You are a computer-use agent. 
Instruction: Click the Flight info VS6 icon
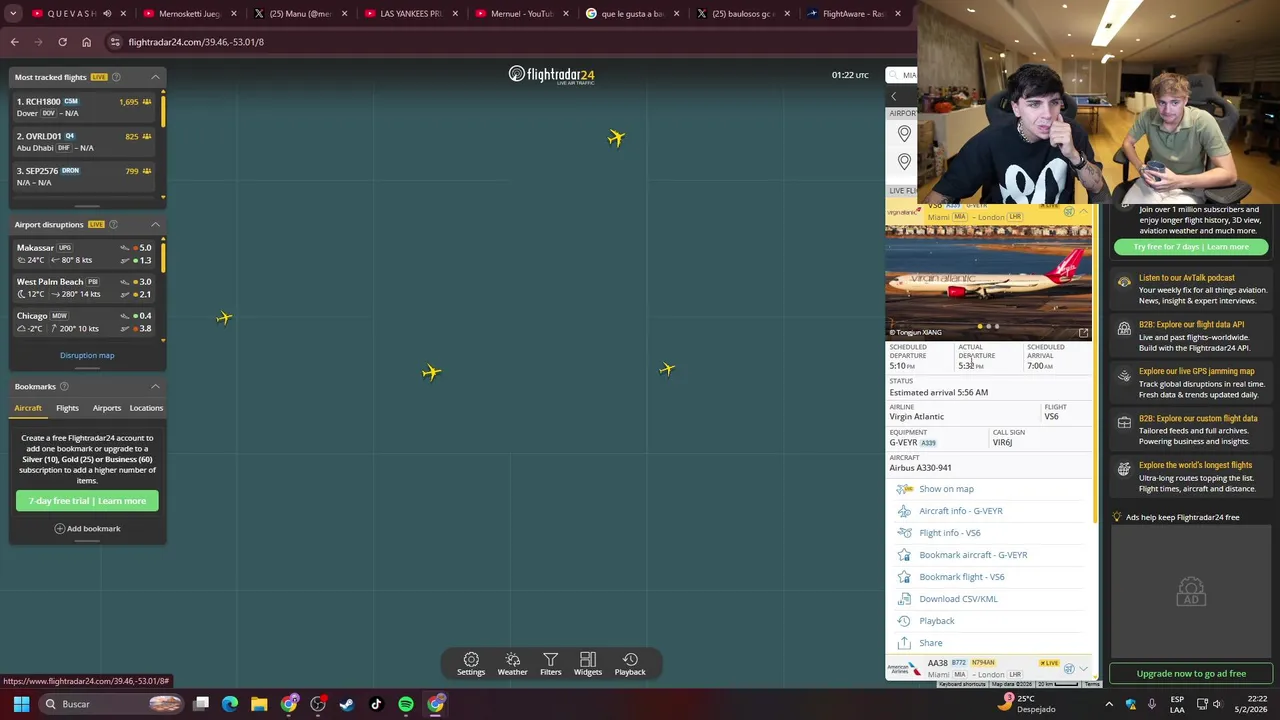[904, 533]
